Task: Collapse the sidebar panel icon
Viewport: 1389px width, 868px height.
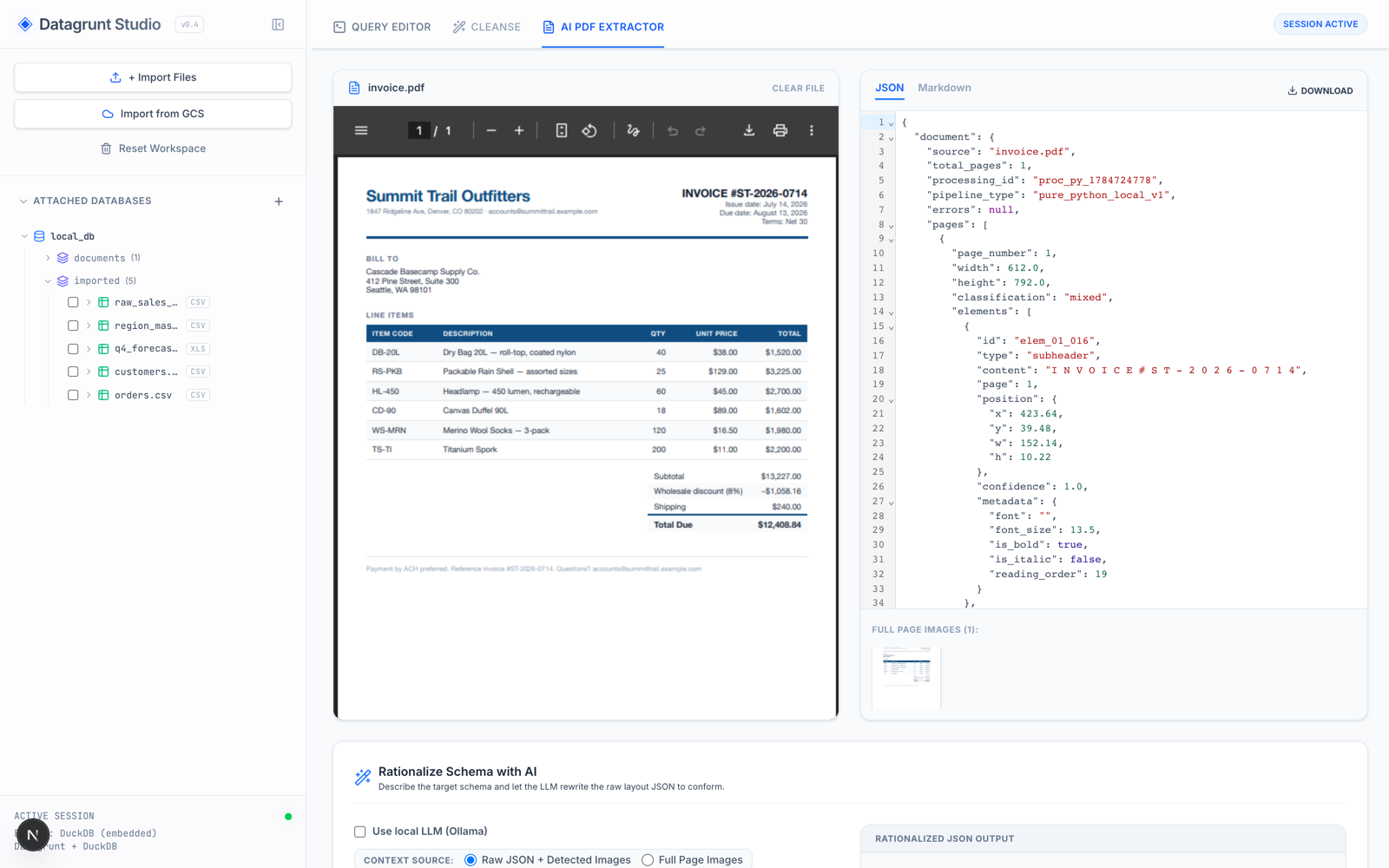Action: point(278,24)
